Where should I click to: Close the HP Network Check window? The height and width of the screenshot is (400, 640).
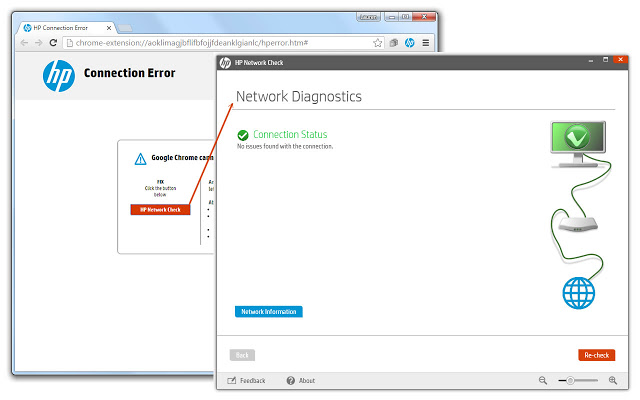(x=620, y=60)
